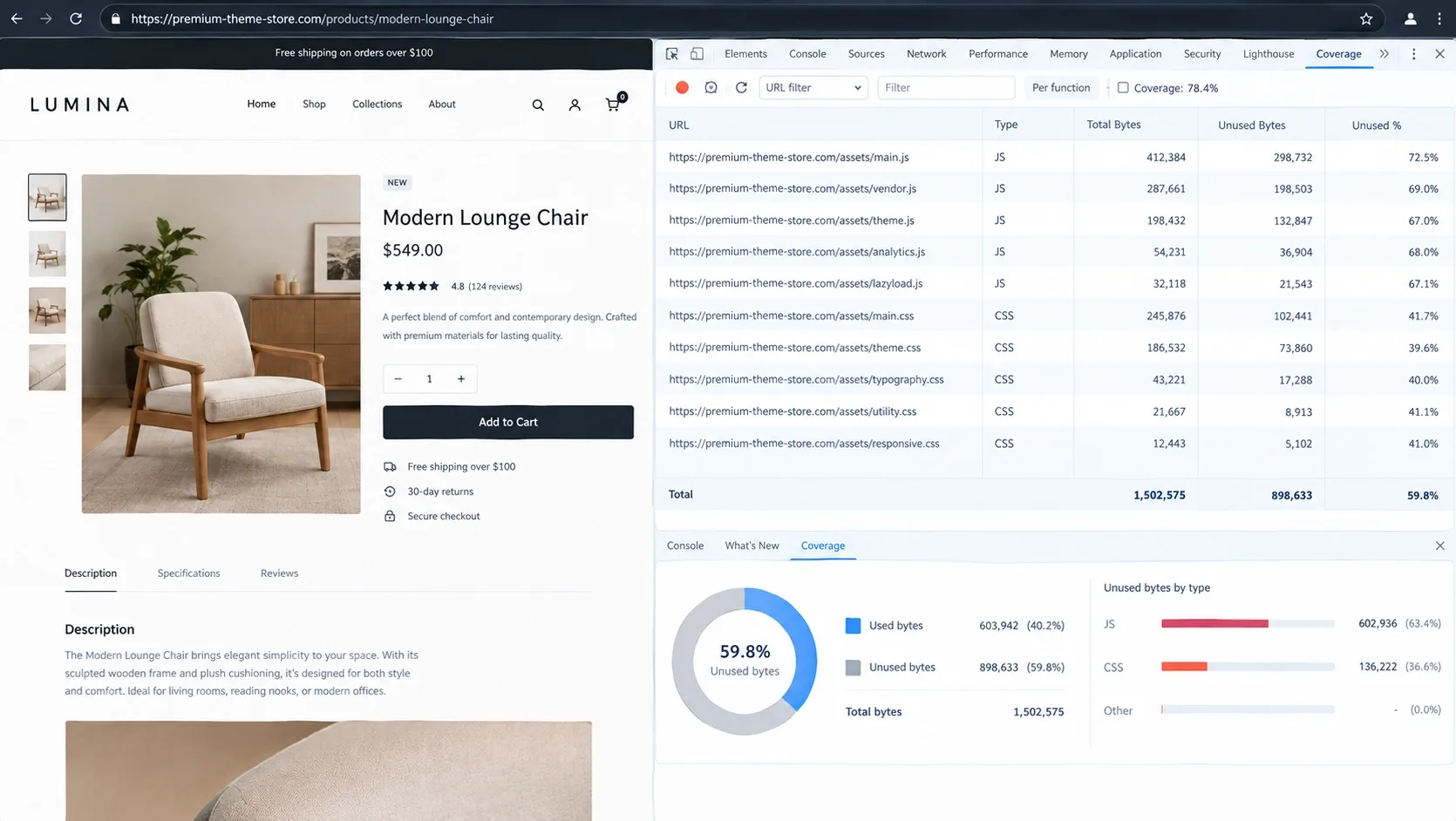Click the Add to Cart button
The height and width of the screenshot is (821, 1456).
[x=508, y=422]
